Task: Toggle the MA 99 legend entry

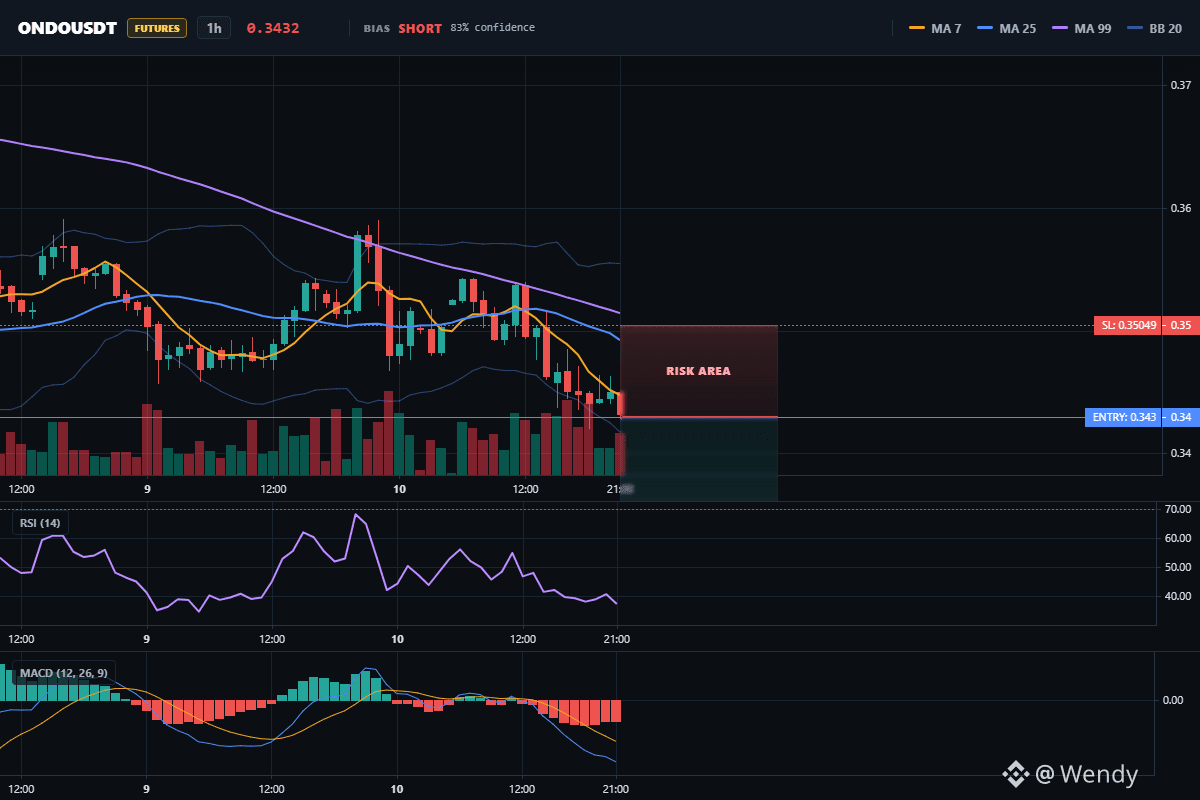Action: 1081,28
